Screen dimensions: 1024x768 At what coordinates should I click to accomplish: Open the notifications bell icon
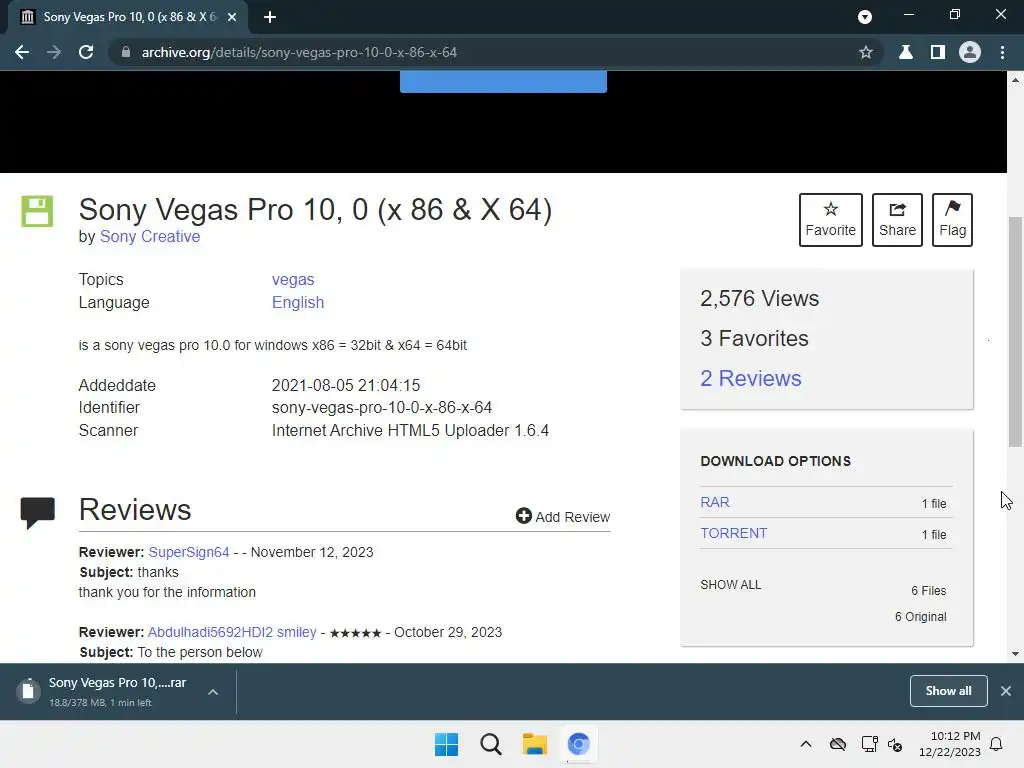[996, 744]
